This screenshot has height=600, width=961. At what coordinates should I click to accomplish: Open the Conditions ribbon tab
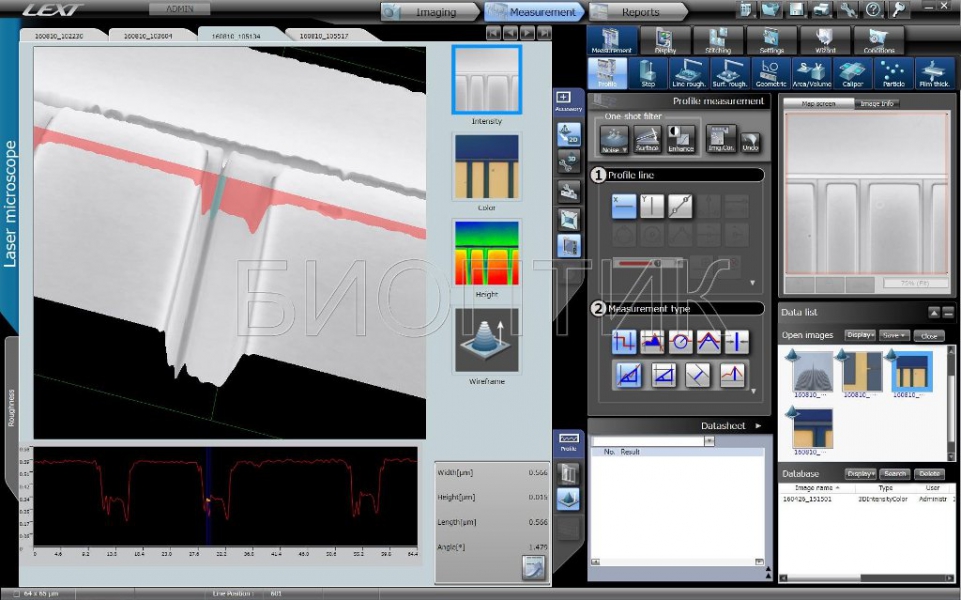(x=878, y=40)
